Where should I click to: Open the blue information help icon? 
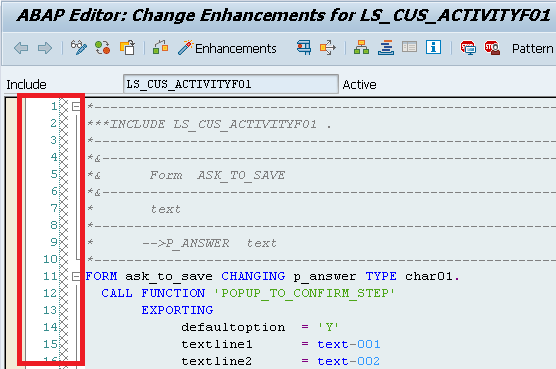coord(433,47)
